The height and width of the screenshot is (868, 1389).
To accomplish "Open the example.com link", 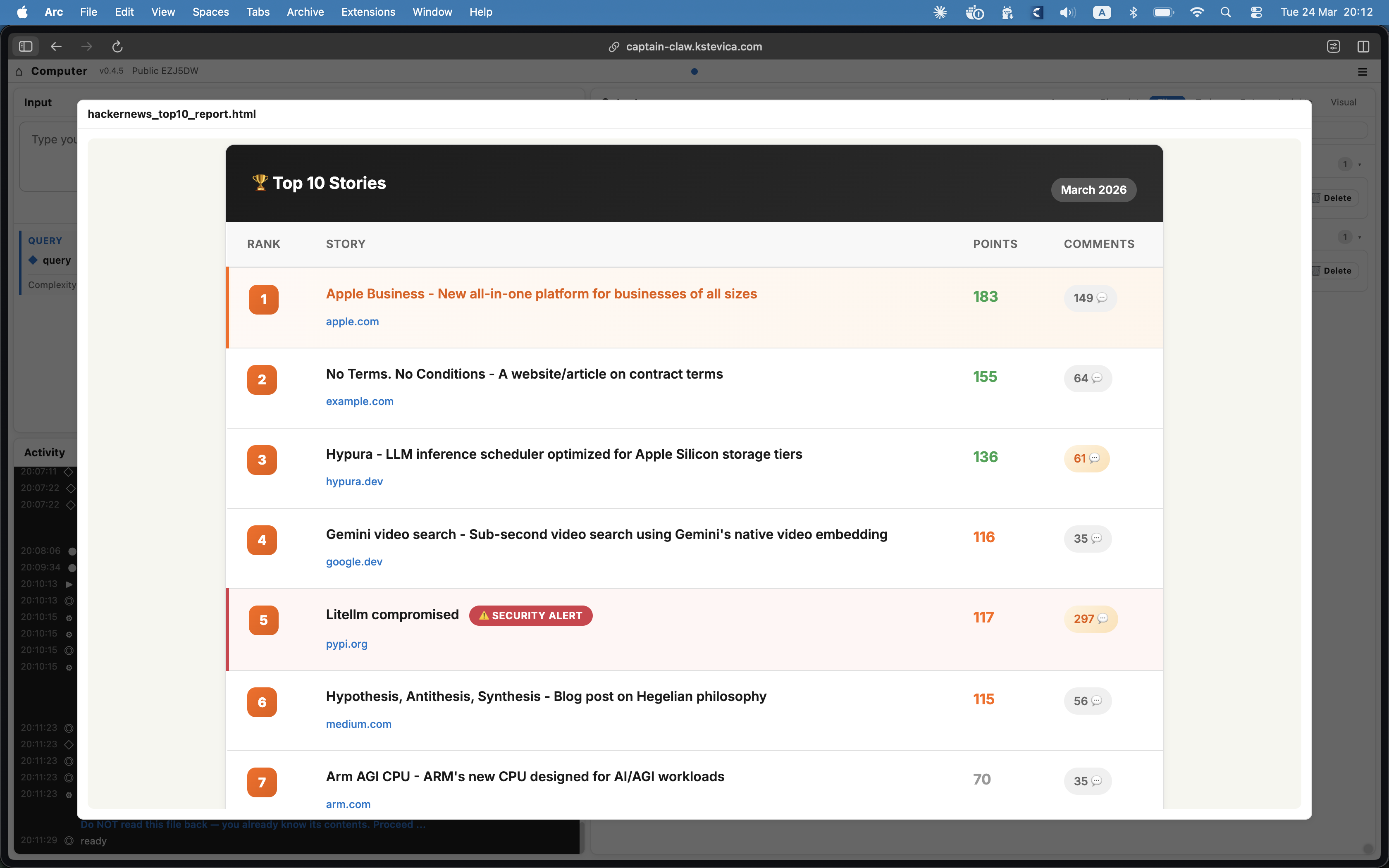I will [x=360, y=401].
